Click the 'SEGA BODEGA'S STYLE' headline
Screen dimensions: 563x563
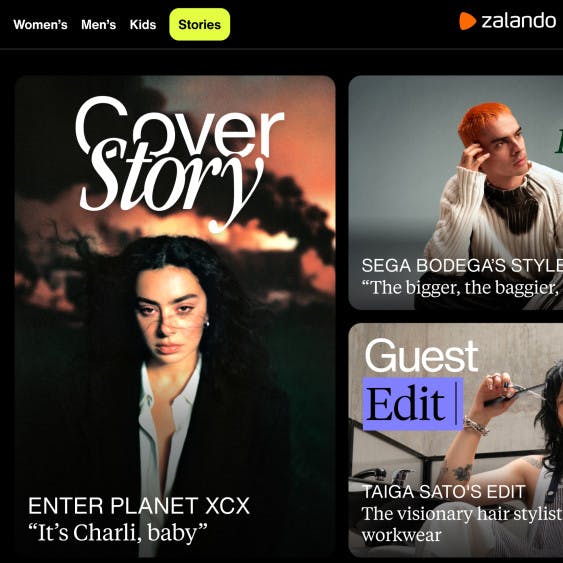tap(462, 266)
